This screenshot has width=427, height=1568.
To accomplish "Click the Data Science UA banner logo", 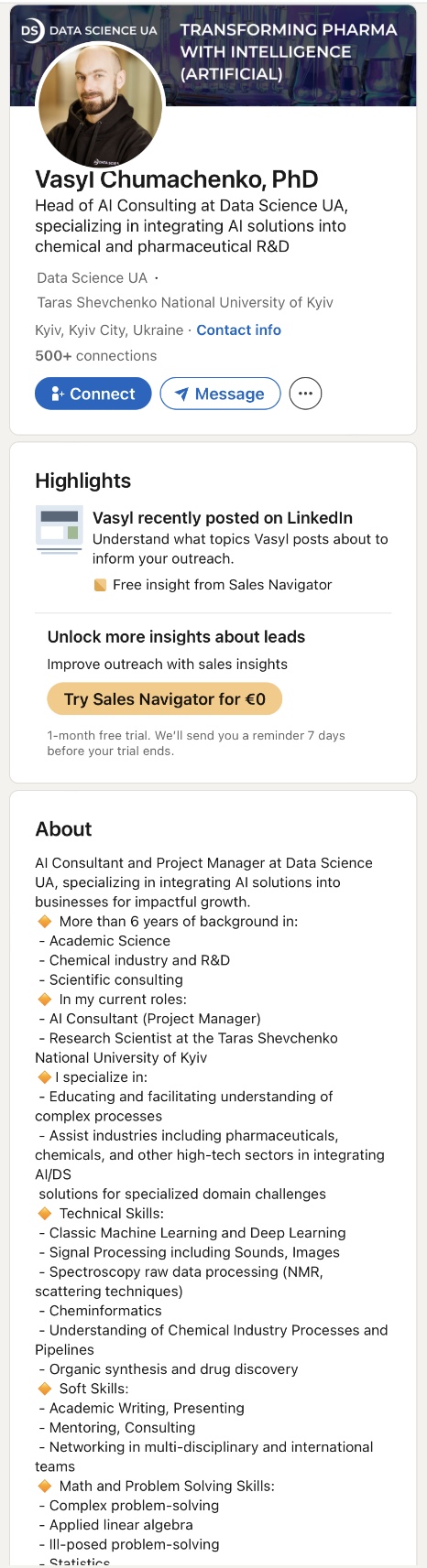I will point(89,30).
